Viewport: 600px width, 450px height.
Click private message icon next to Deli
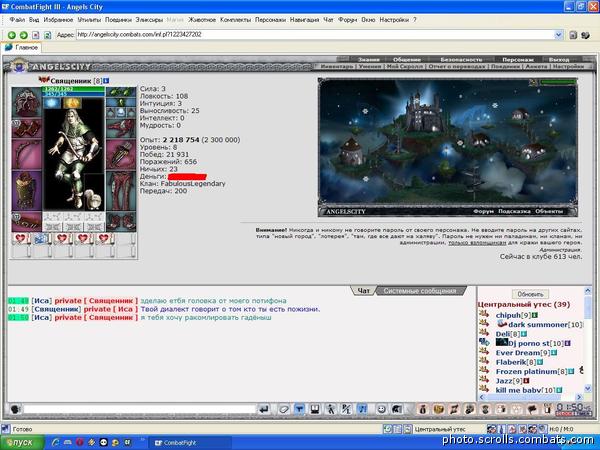pyautogui.click(x=484, y=333)
